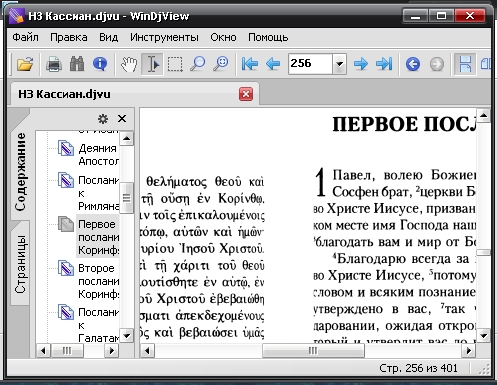Screen dimensions: 497x385
Task: Choose the magnifying glass zoom tool
Action: (198, 64)
